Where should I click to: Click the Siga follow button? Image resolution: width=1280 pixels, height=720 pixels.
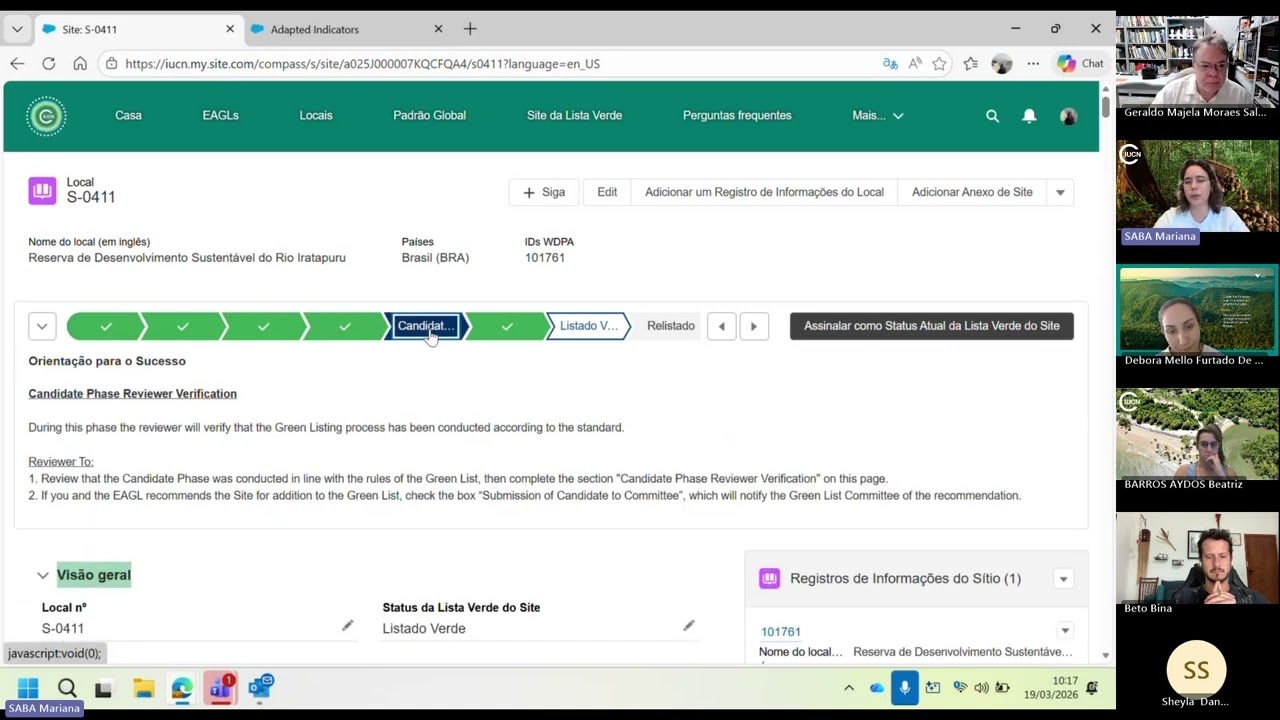[x=545, y=192]
